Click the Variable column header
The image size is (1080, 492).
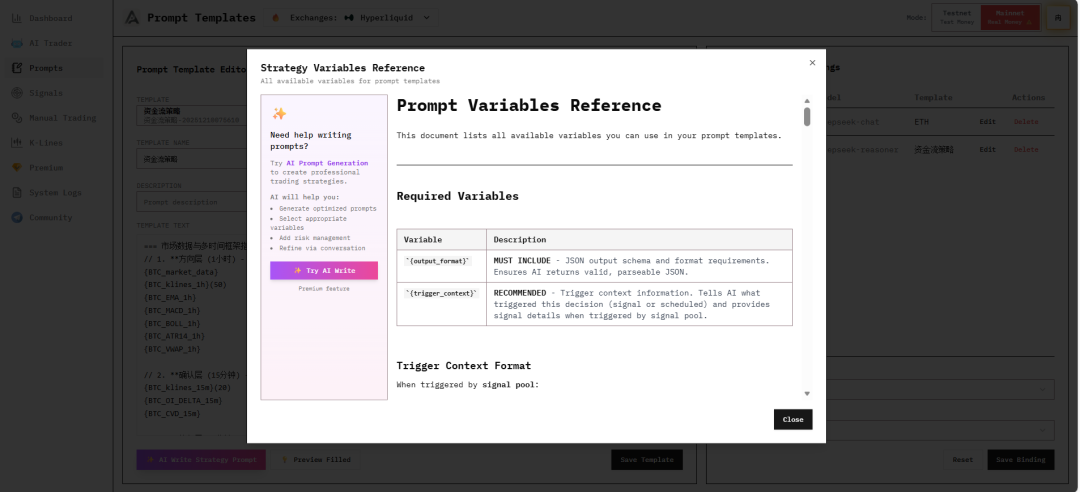tap(442, 240)
